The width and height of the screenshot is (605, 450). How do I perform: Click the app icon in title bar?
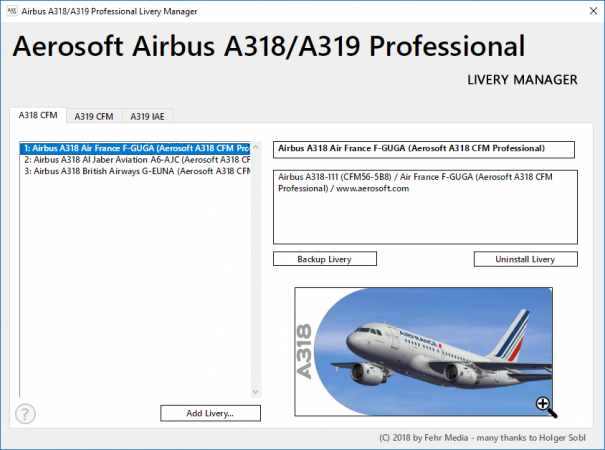click(12, 11)
